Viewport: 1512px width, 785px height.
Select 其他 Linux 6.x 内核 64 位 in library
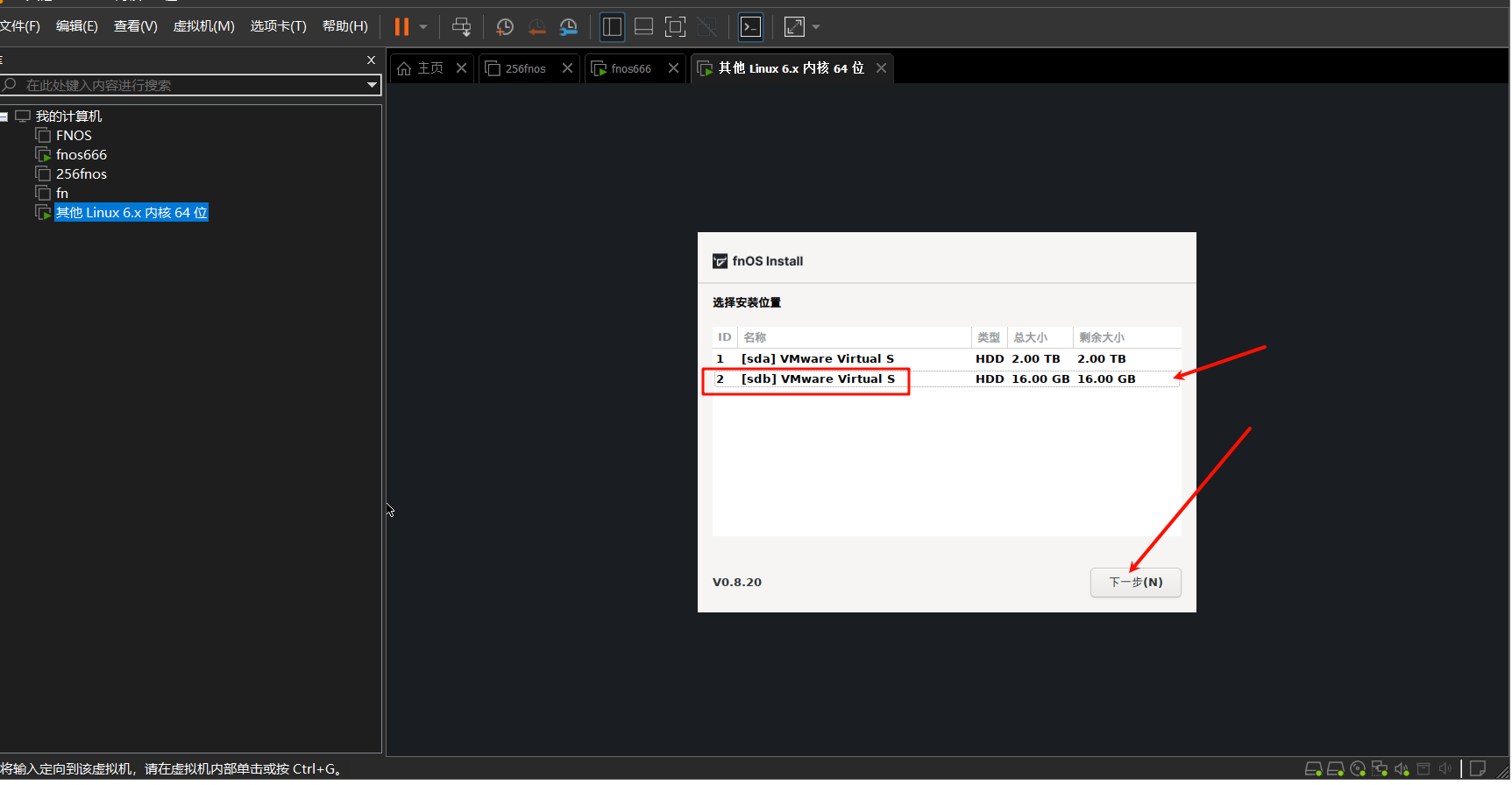coord(131,213)
